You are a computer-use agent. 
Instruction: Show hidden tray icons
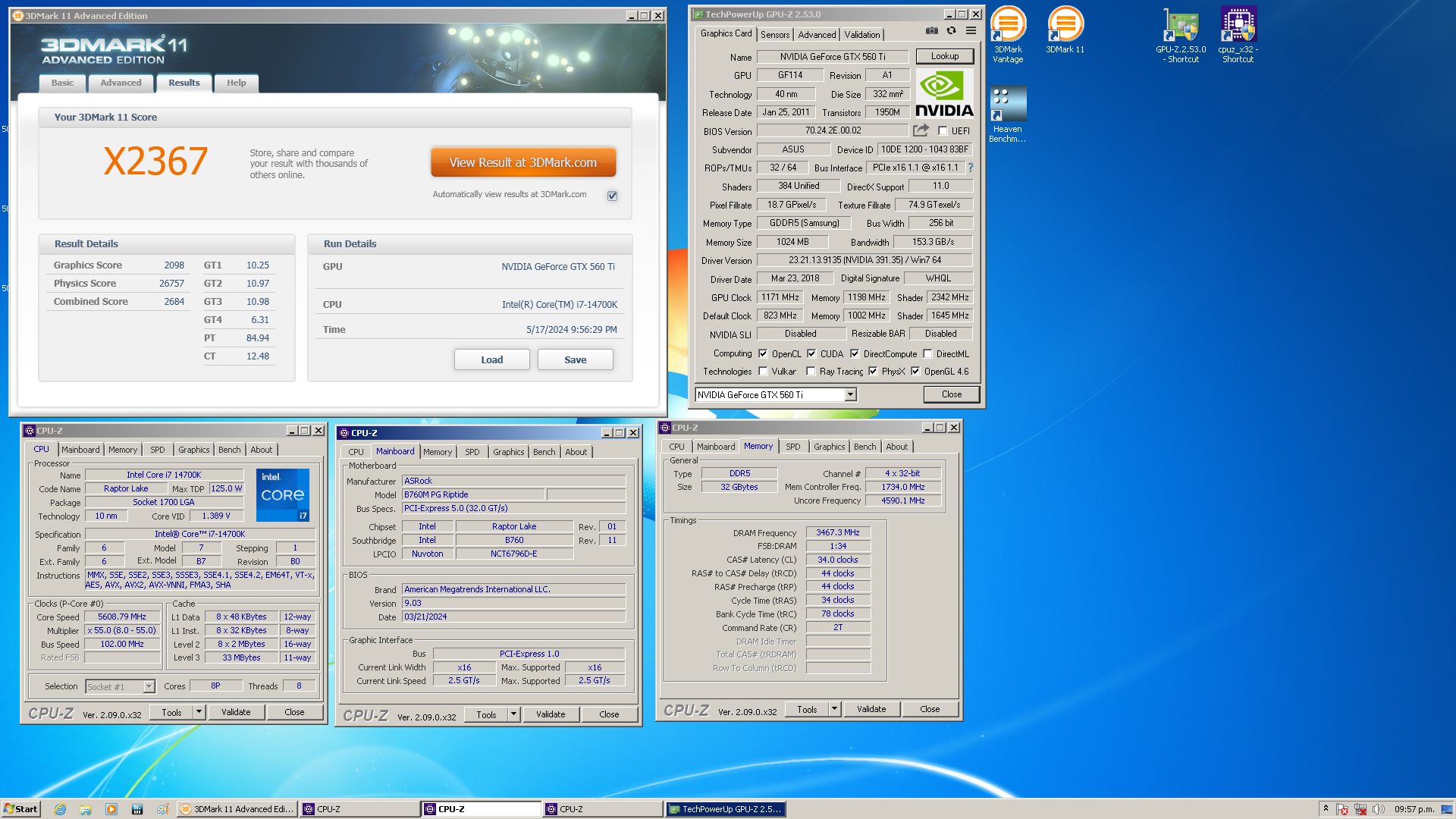(1326, 808)
